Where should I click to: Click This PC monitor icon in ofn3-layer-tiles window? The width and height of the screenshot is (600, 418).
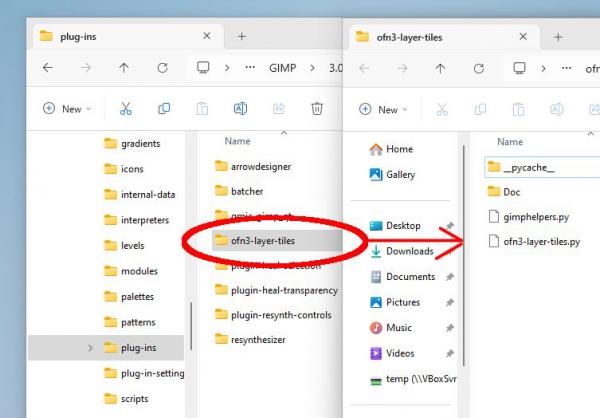pyautogui.click(x=519, y=68)
